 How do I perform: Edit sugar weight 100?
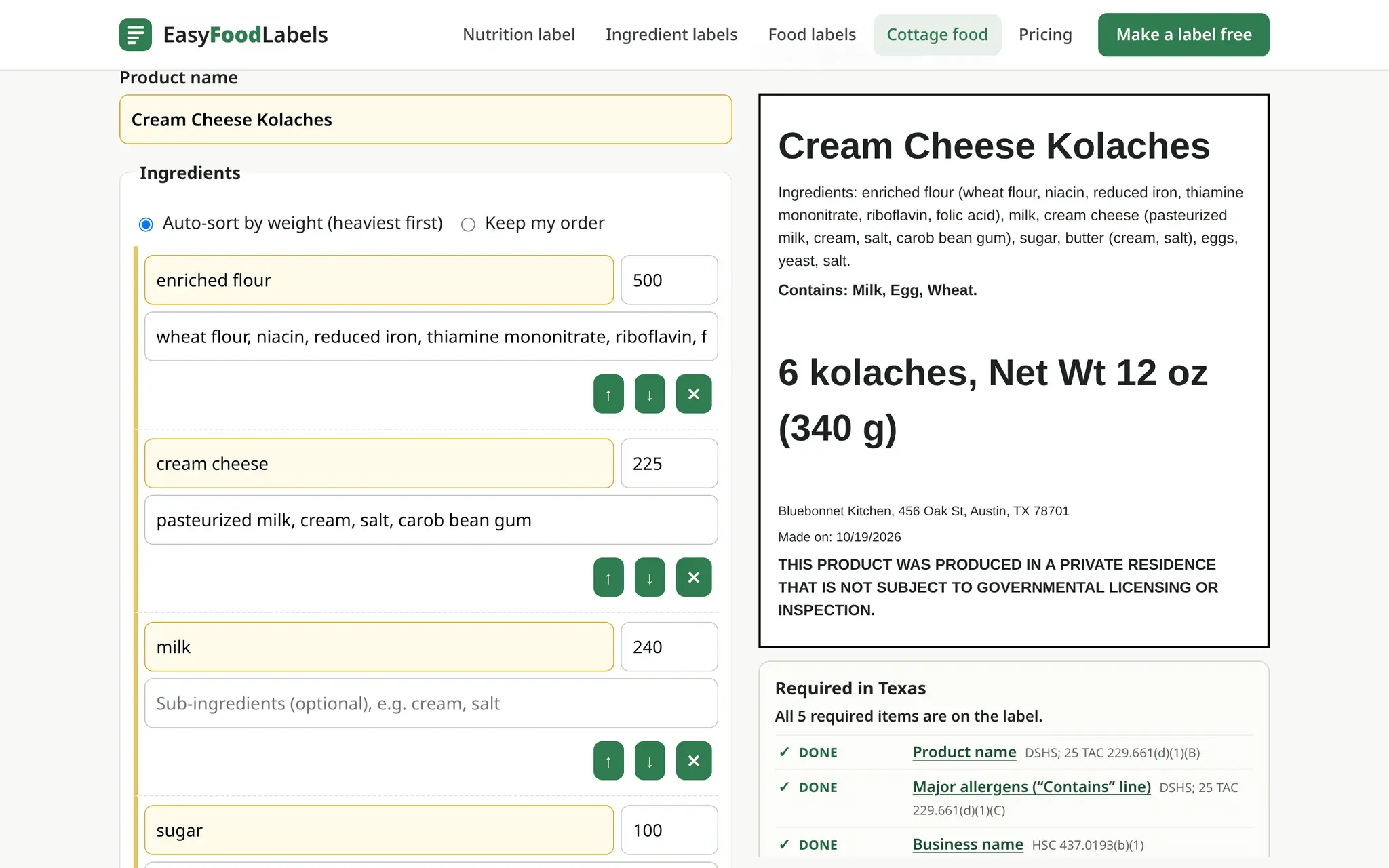(669, 830)
